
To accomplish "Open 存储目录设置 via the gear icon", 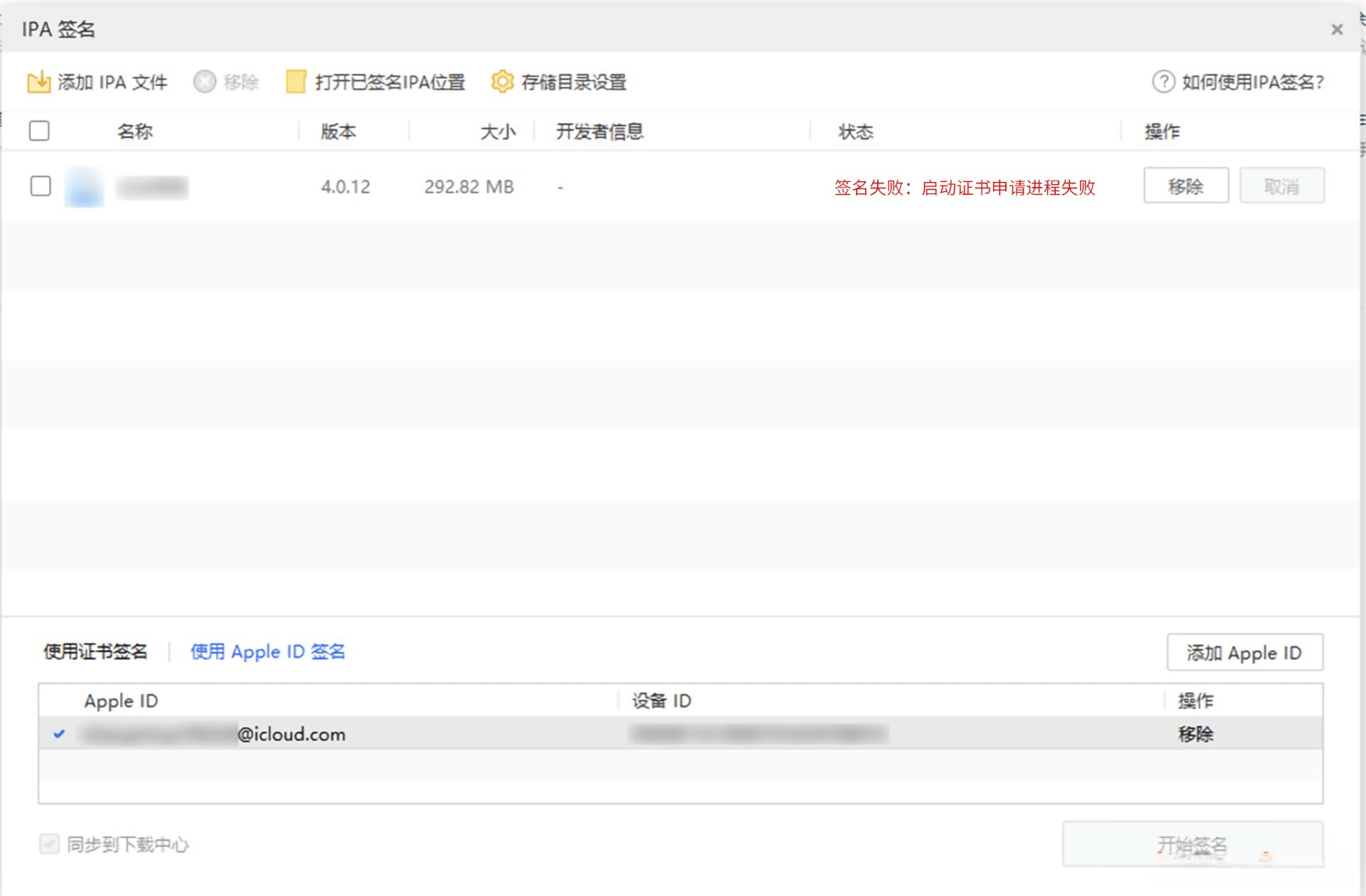I will pyautogui.click(x=503, y=82).
